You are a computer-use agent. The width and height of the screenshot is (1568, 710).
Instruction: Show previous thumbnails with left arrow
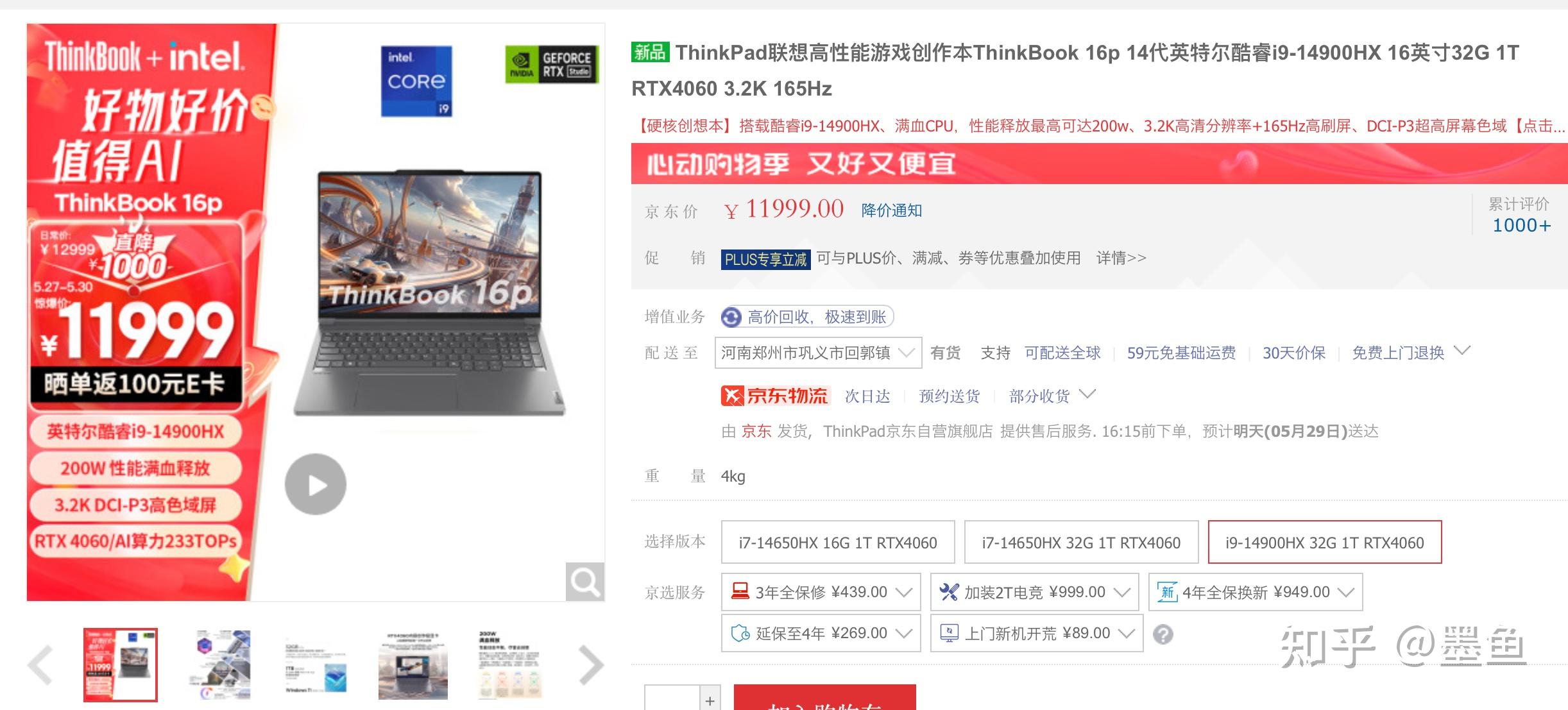pos(40,665)
